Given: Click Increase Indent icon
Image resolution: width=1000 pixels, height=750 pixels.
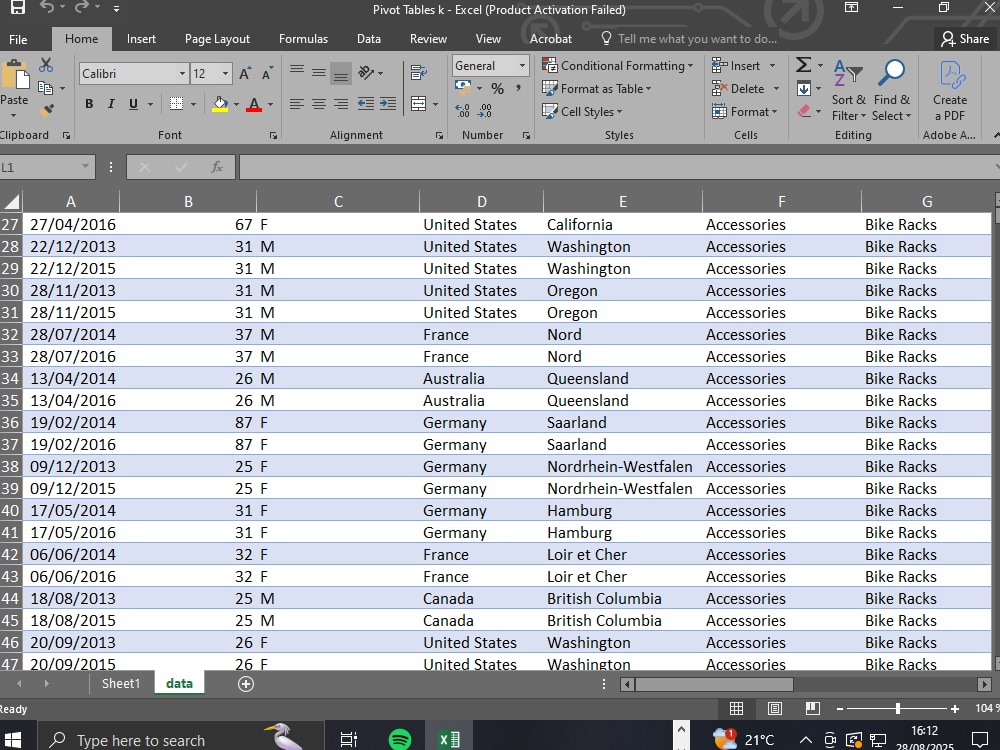Looking at the screenshot, I should point(388,104).
